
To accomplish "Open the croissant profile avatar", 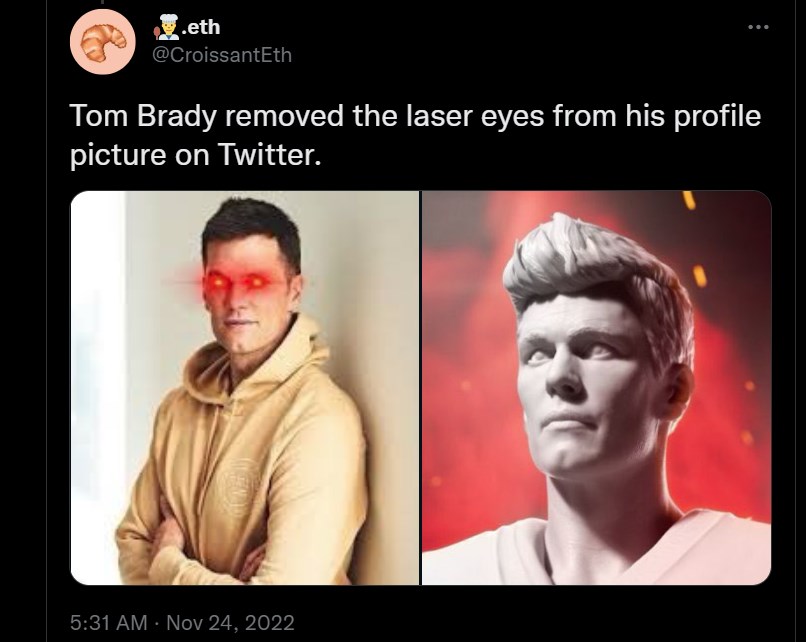I will point(102,42).
